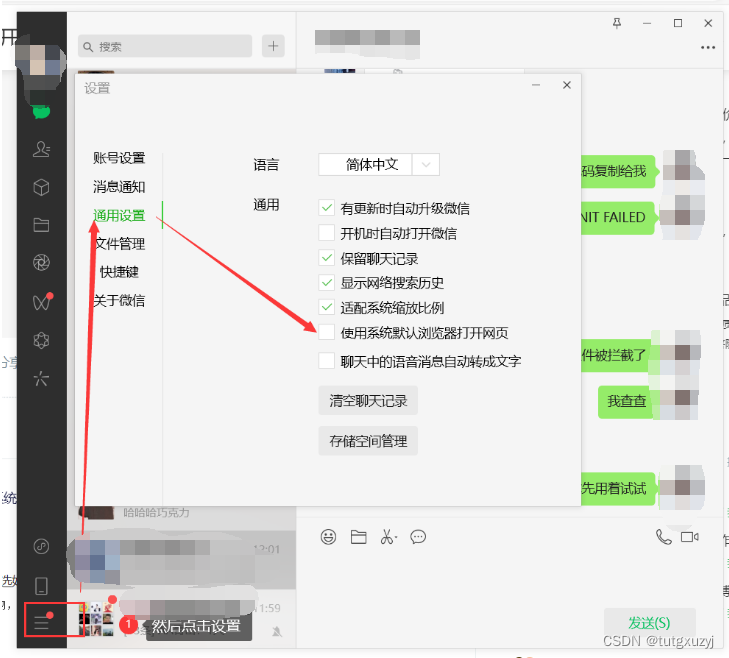729x658 pixels.
Task: Open the favorites cube icon
Action: (41, 187)
